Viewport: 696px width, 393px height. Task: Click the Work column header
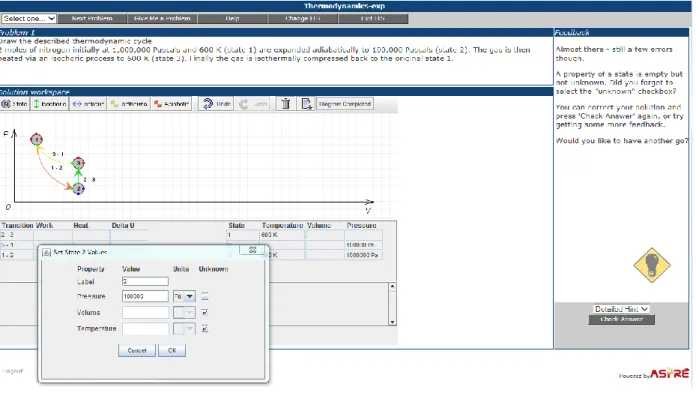point(44,226)
